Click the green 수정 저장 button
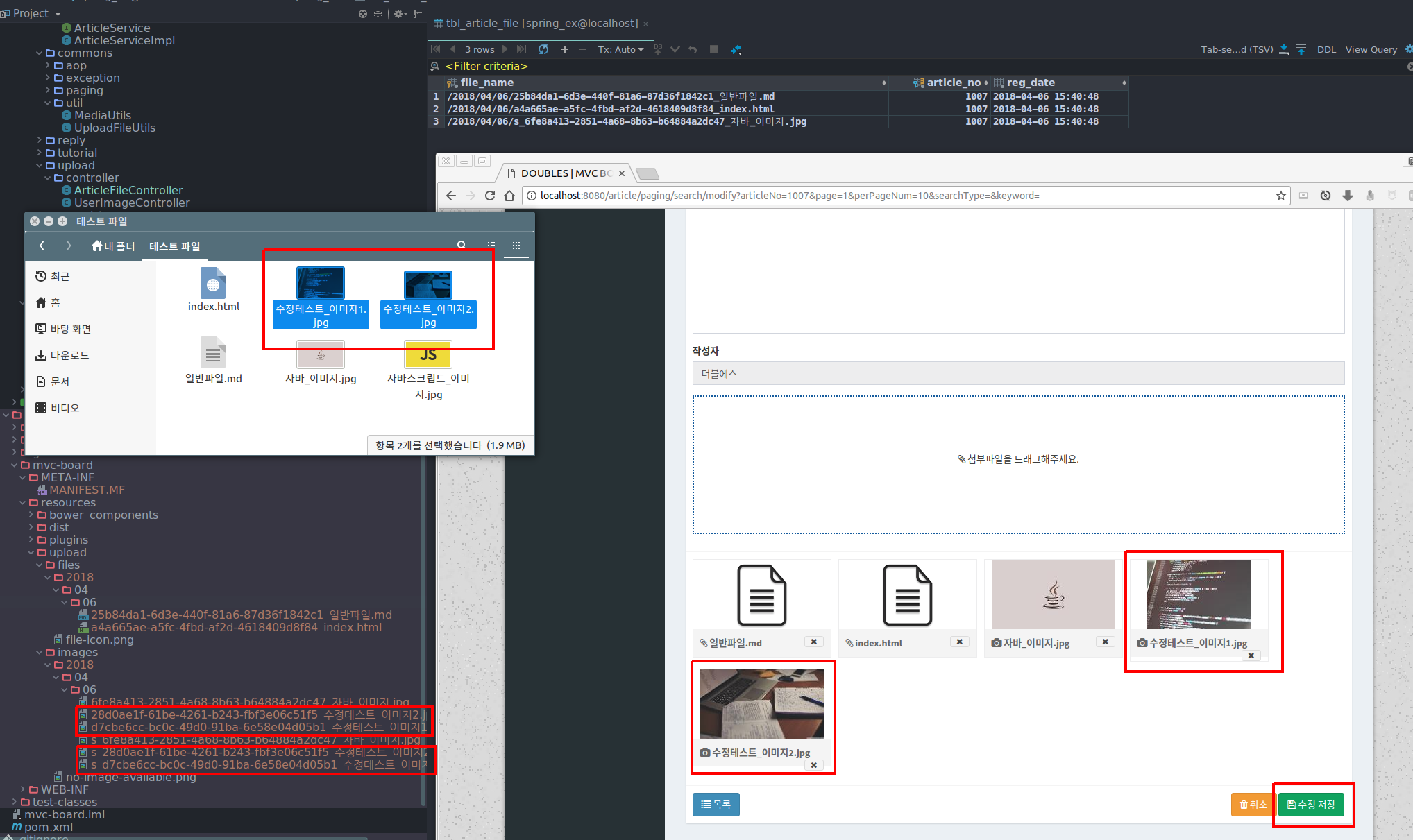Viewport: 1413px width, 840px height. tap(1311, 805)
